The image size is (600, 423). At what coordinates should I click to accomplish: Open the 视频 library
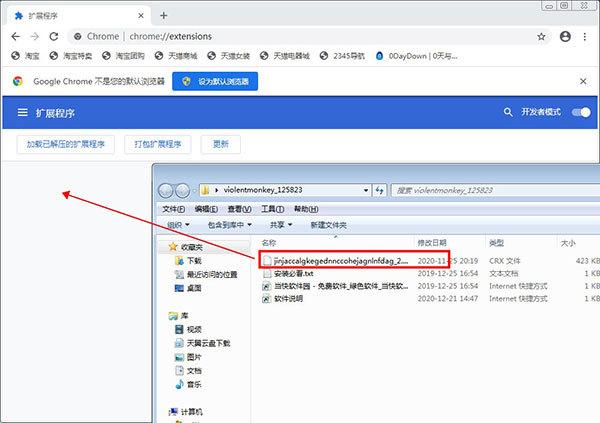click(x=188, y=329)
